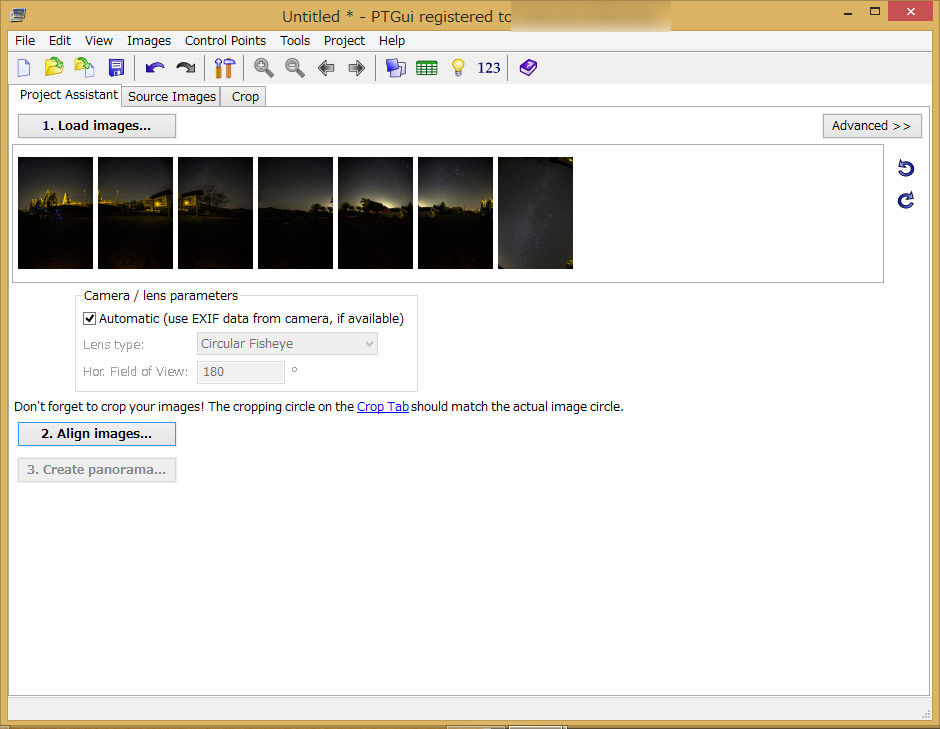Open the Images menu
The width and height of the screenshot is (940, 729).
click(x=149, y=40)
